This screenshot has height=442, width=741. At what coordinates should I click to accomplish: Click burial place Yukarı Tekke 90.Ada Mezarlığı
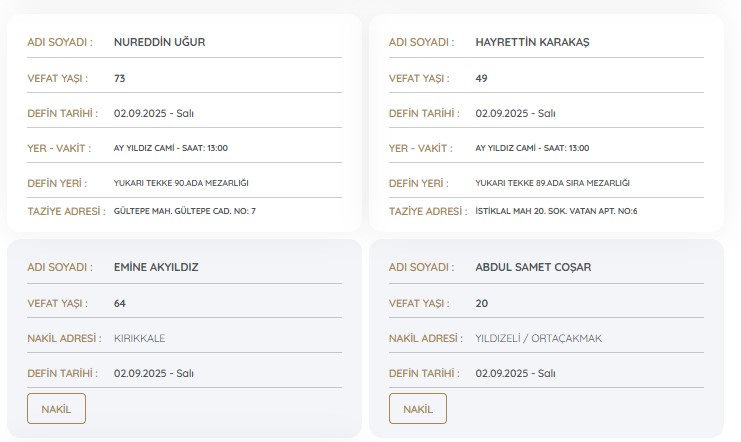pyautogui.click(x=181, y=183)
